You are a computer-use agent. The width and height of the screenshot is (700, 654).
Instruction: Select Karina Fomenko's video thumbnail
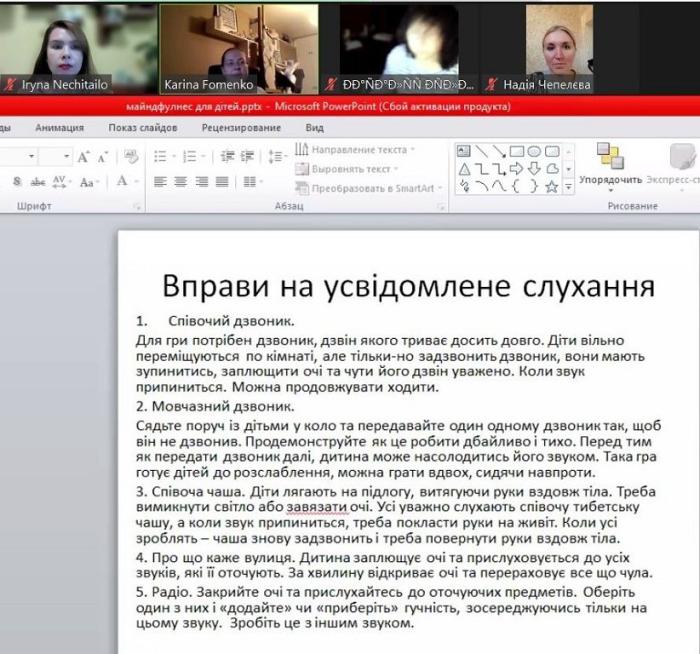tap(238, 47)
